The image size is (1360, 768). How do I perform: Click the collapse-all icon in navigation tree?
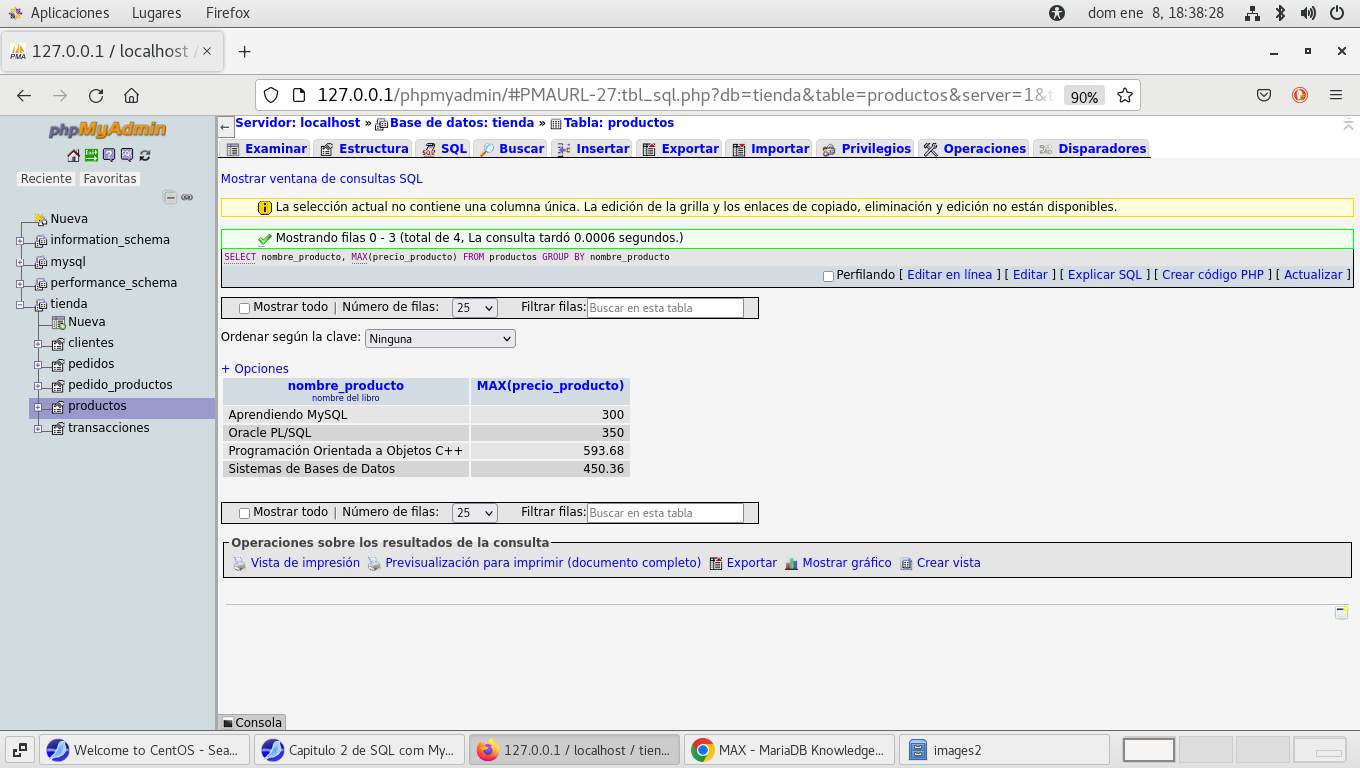point(170,197)
